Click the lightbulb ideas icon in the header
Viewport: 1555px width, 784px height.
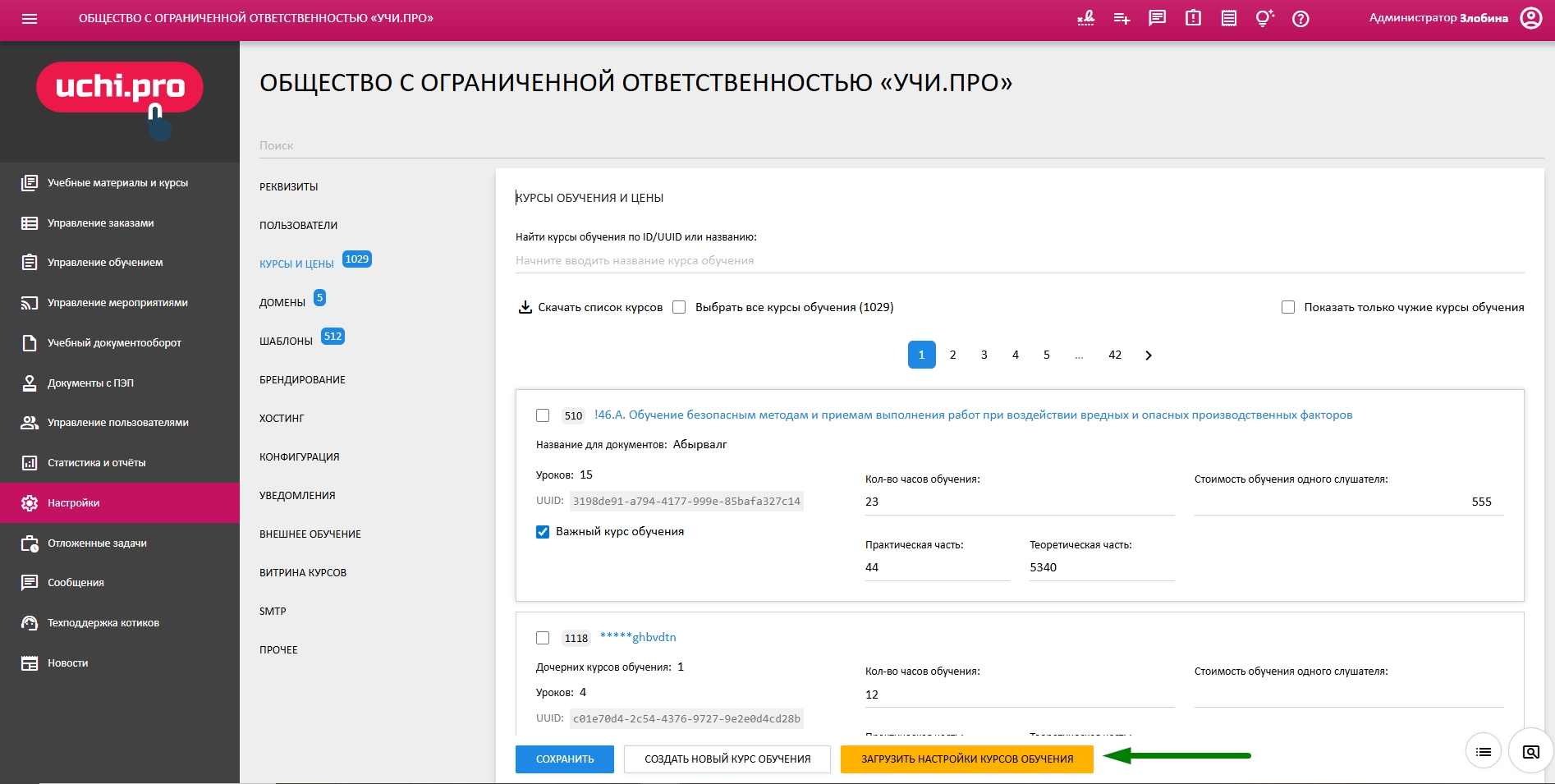[1264, 18]
